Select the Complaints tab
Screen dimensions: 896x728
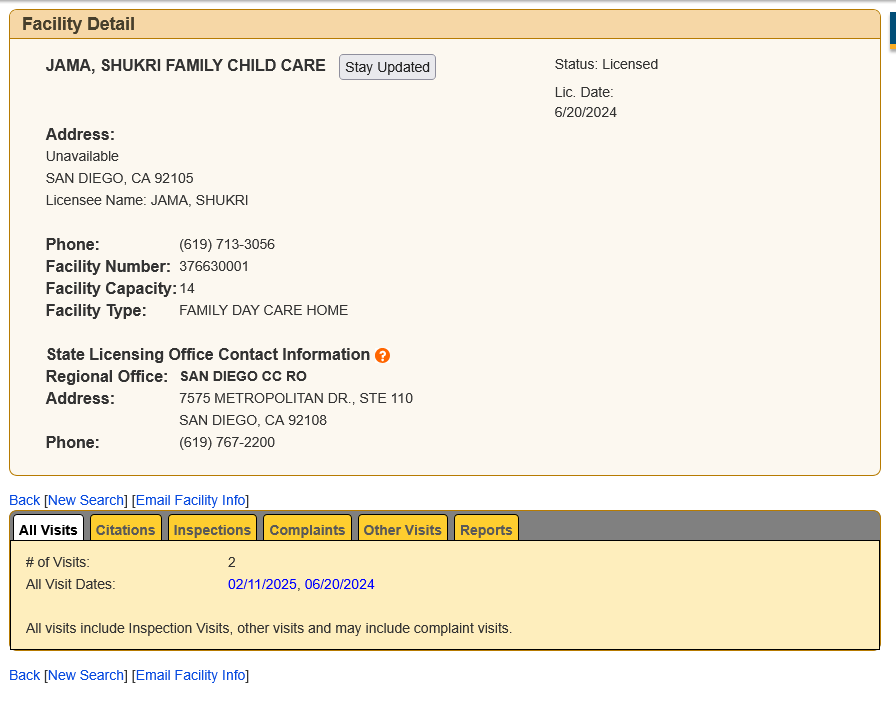point(307,529)
